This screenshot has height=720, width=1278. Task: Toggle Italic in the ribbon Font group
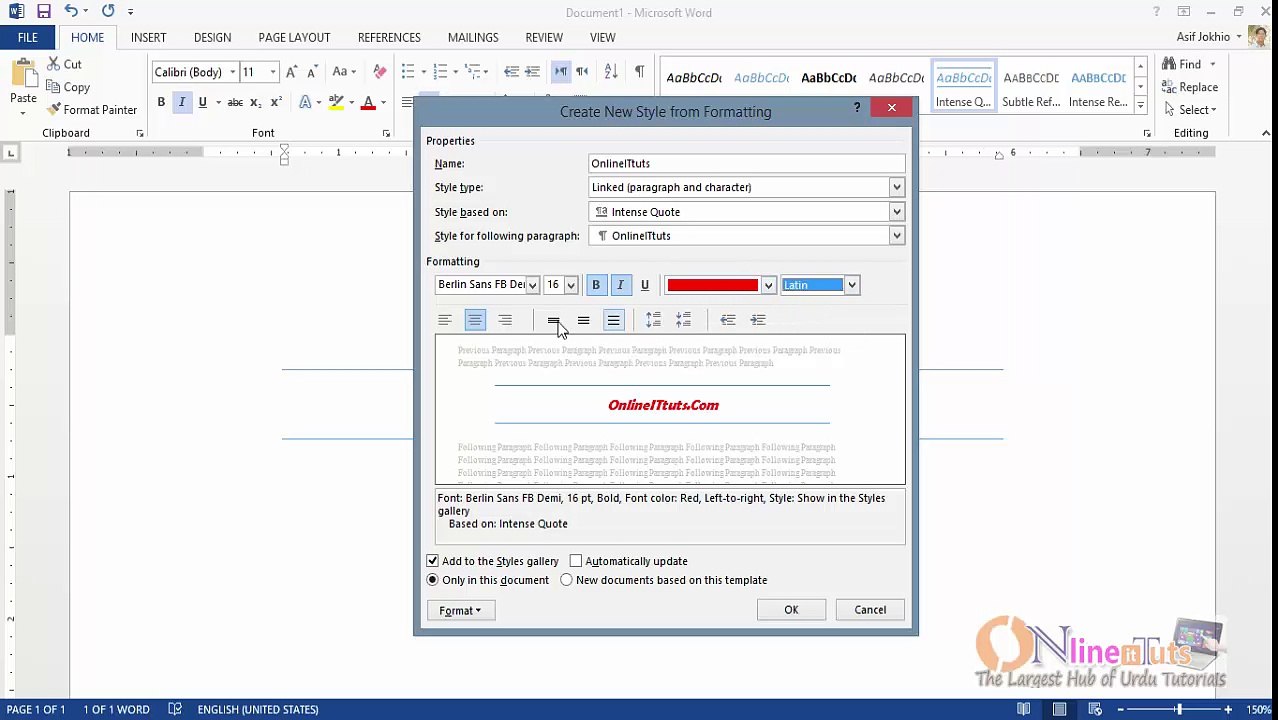pyautogui.click(x=182, y=102)
